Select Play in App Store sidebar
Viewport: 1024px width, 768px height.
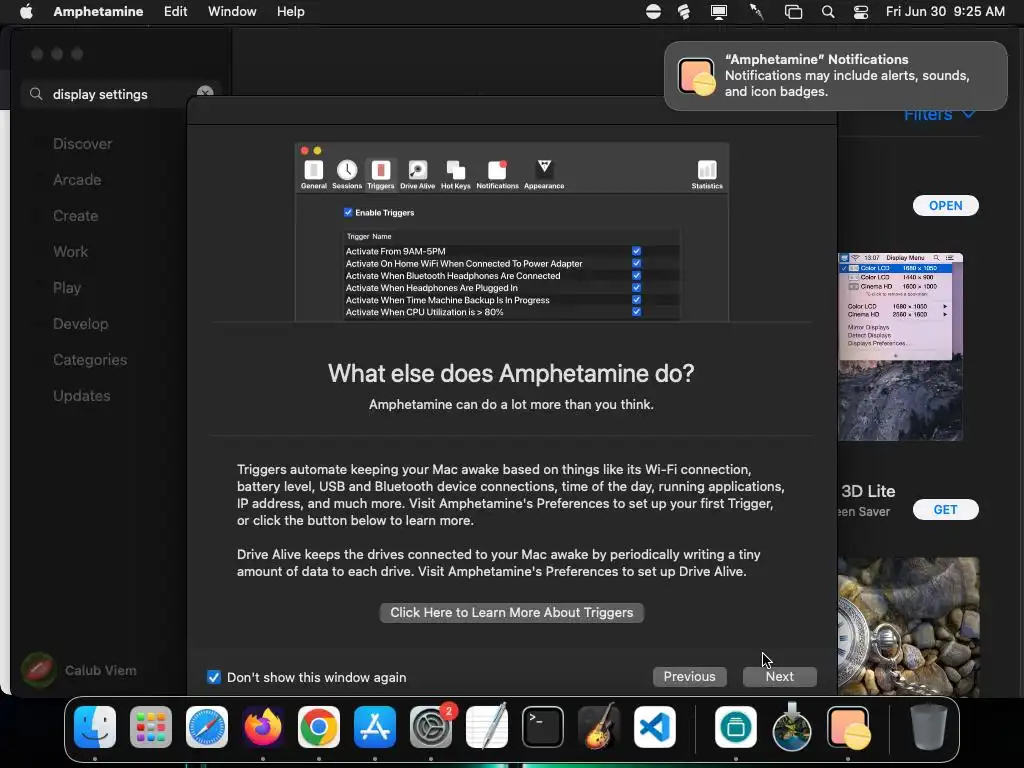pyautogui.click(x=67, y=287)
